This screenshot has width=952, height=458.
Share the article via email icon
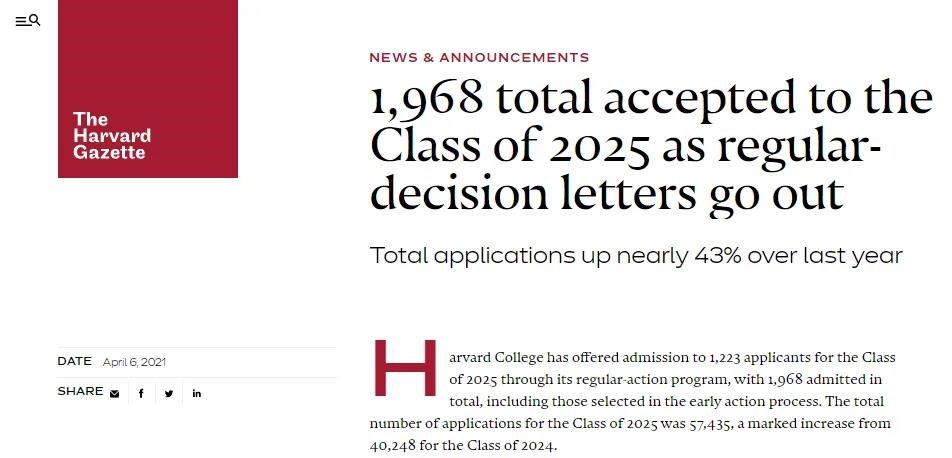coord(115,394)
